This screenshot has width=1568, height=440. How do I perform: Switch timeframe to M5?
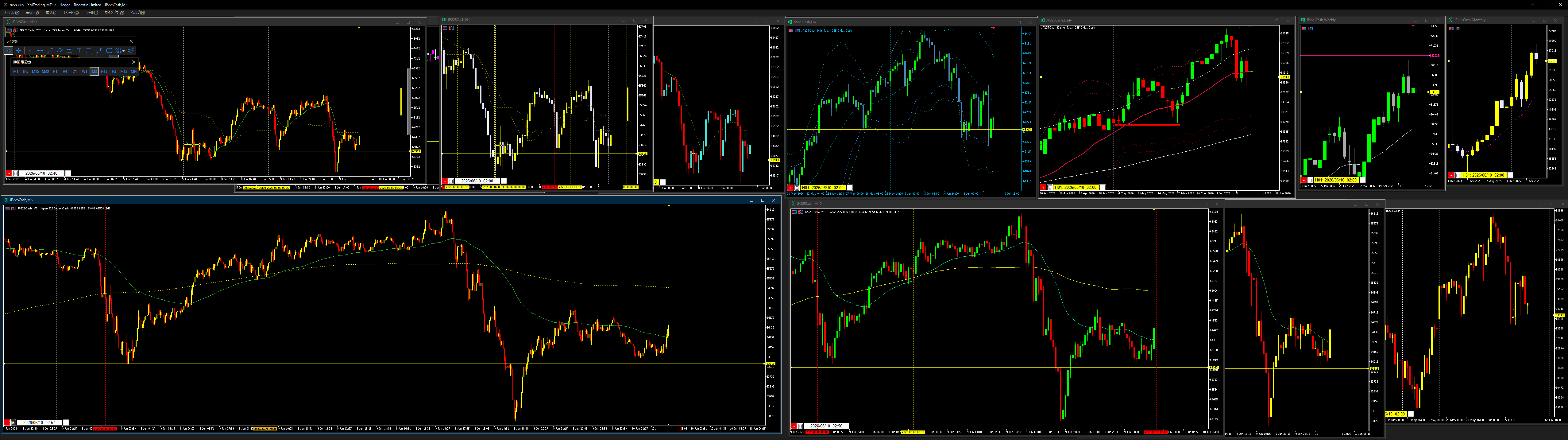(x=25, y=71)
